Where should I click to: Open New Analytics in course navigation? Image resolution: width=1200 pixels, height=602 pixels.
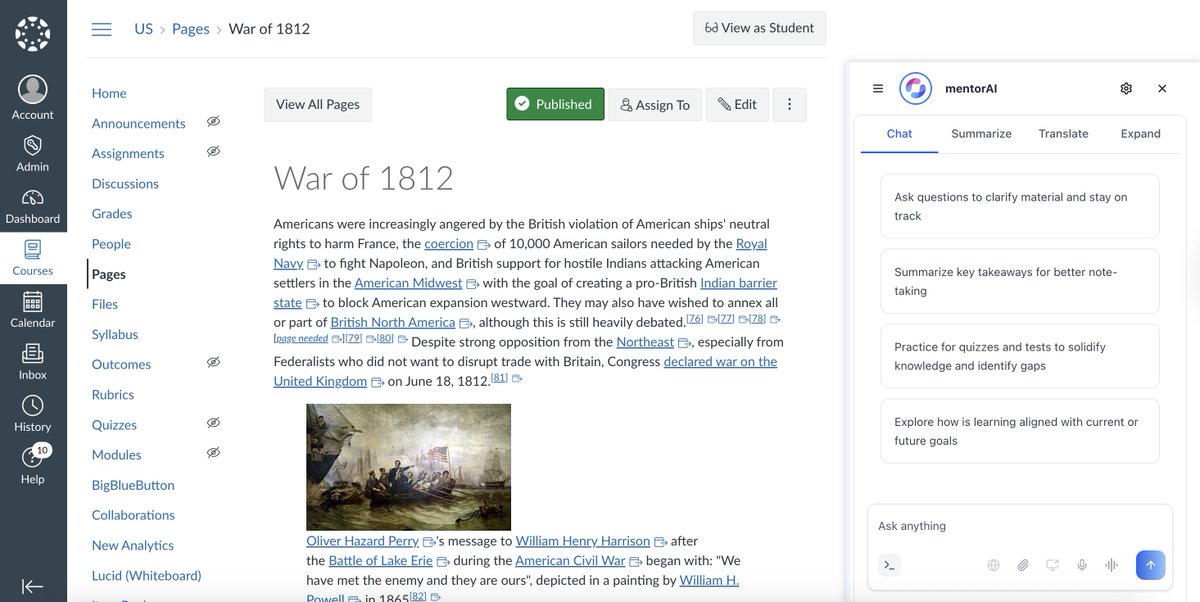coord(132,545)
